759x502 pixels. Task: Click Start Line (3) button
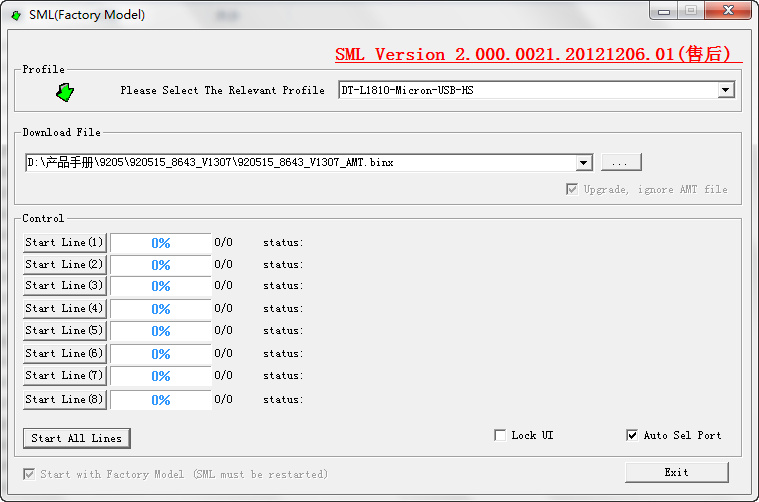click(64, 286)
